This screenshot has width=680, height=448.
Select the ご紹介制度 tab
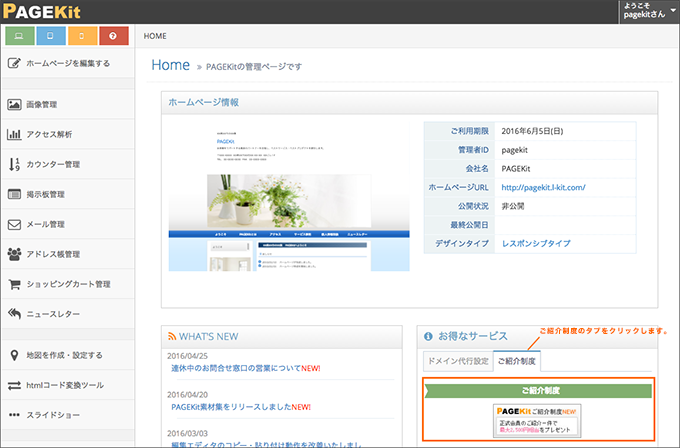point(517,361)
